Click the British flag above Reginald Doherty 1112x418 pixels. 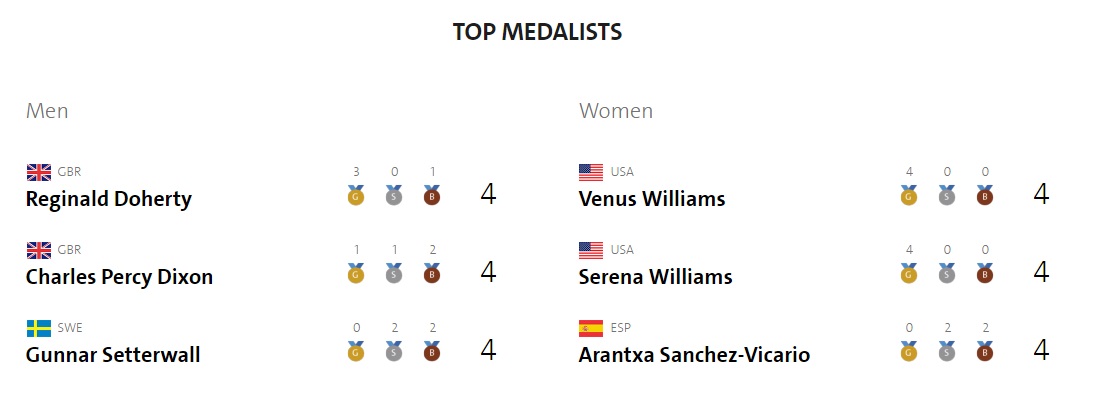point(39,172)
